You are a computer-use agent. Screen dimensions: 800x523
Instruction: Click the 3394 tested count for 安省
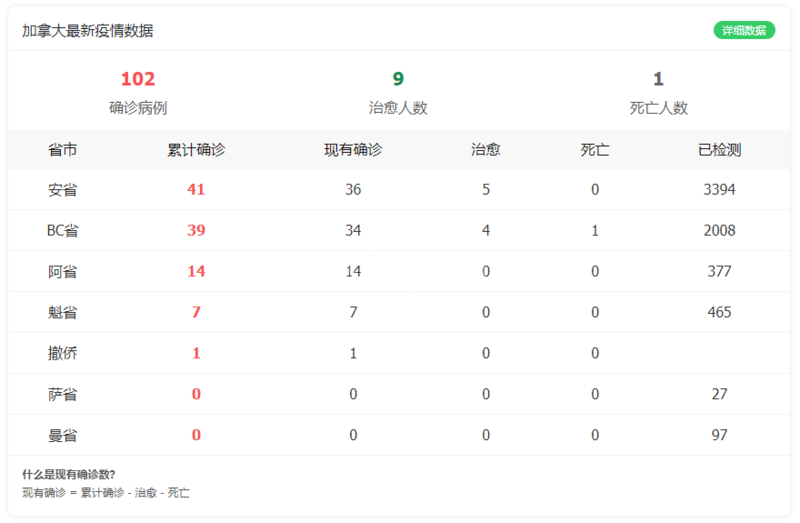[x=719, y=190]
